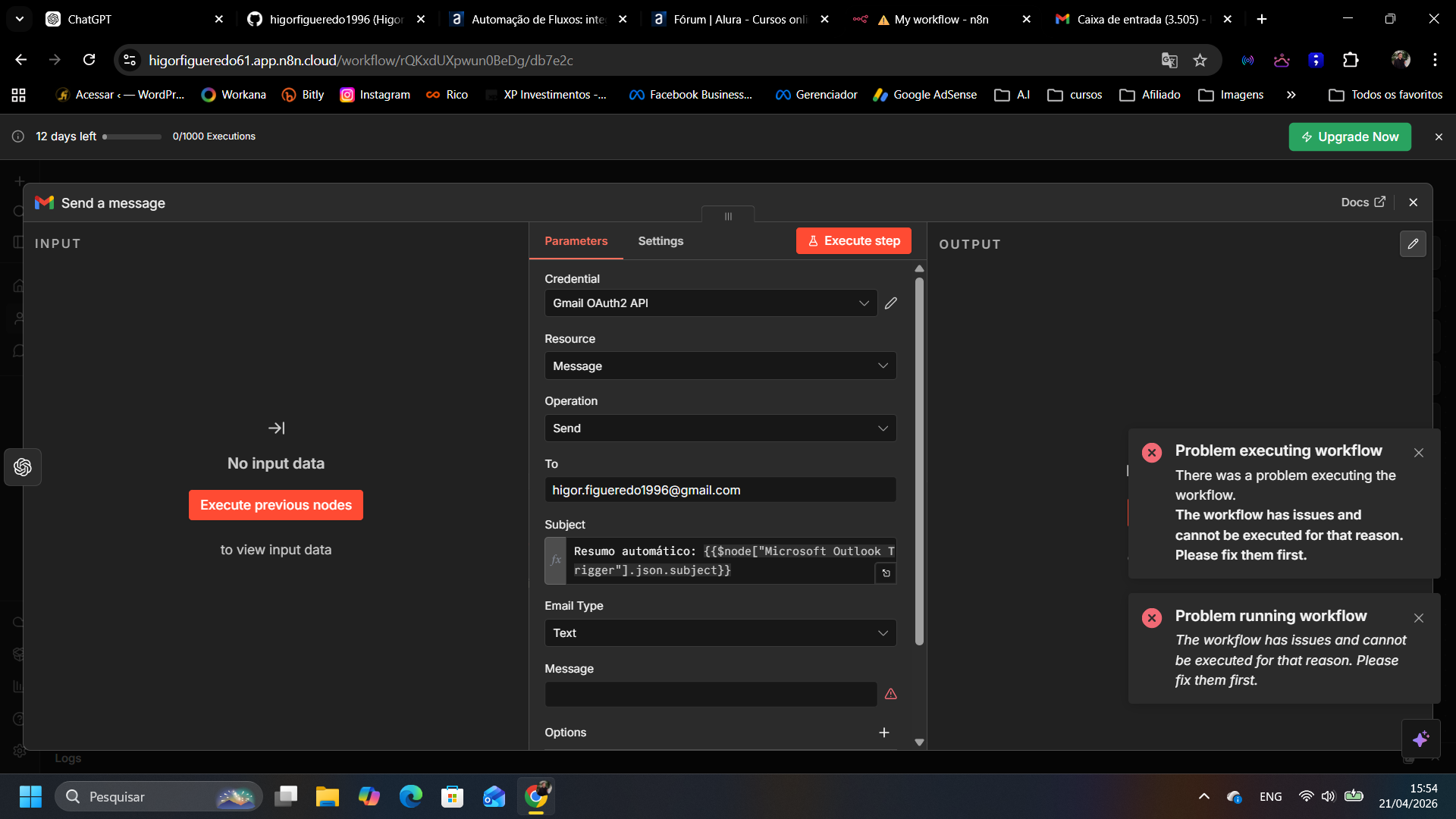
Task: Click the output edit pencil icon
Action: click(x=1413, y=244)
